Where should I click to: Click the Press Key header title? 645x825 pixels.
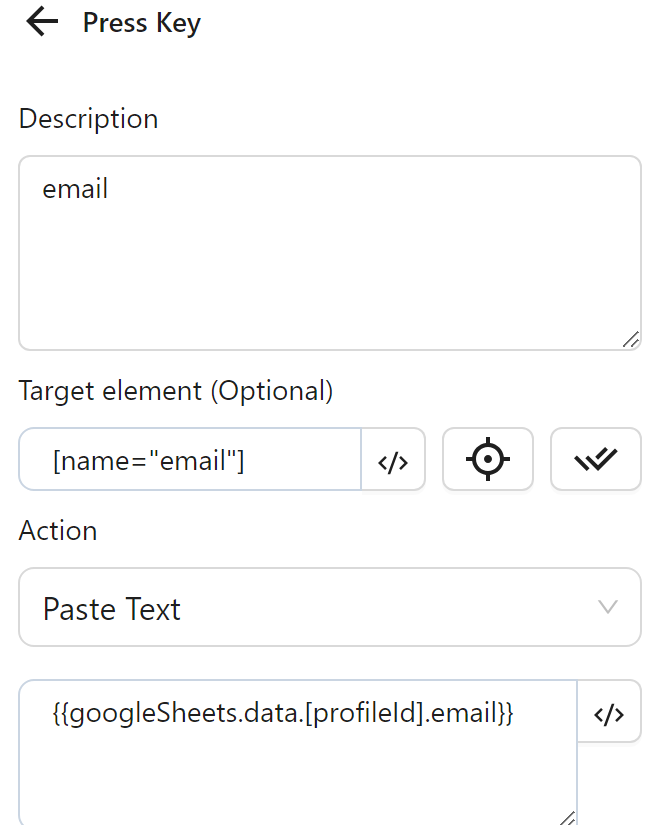tap(141, 22)
